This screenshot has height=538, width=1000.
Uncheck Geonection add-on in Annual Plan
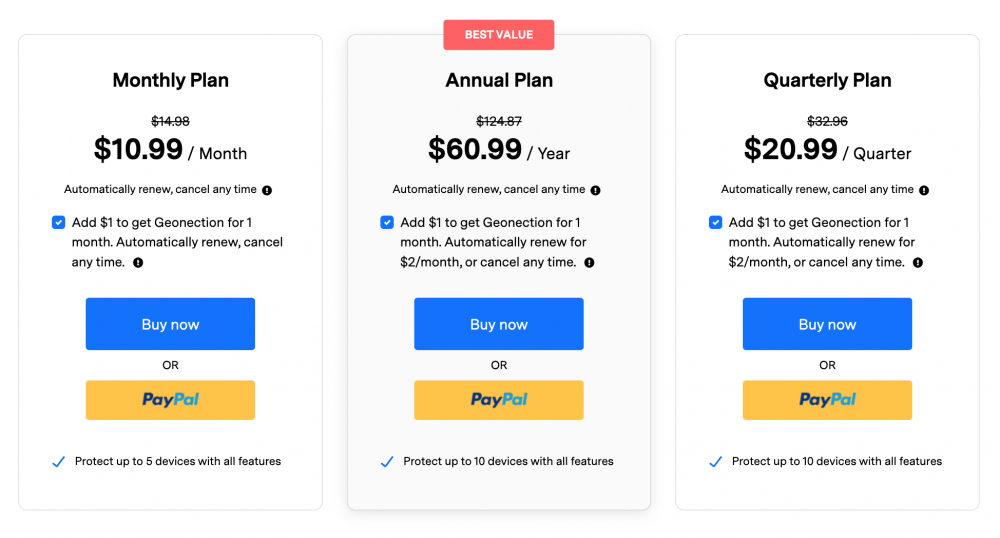pos(387,222)
